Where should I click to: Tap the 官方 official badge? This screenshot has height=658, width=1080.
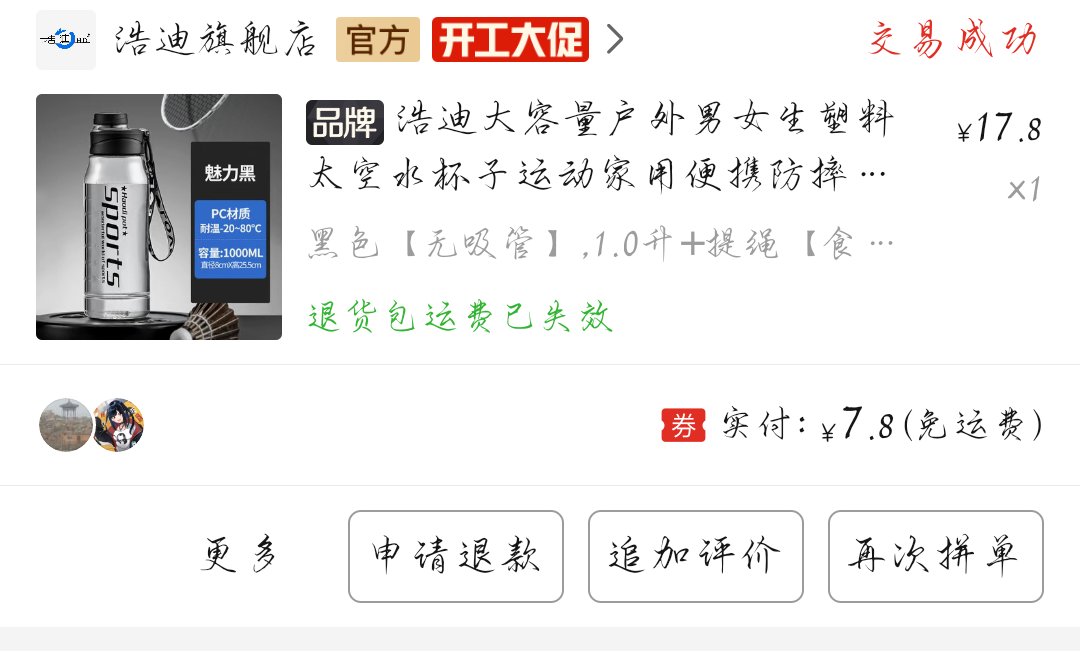[x=378, y=39]
